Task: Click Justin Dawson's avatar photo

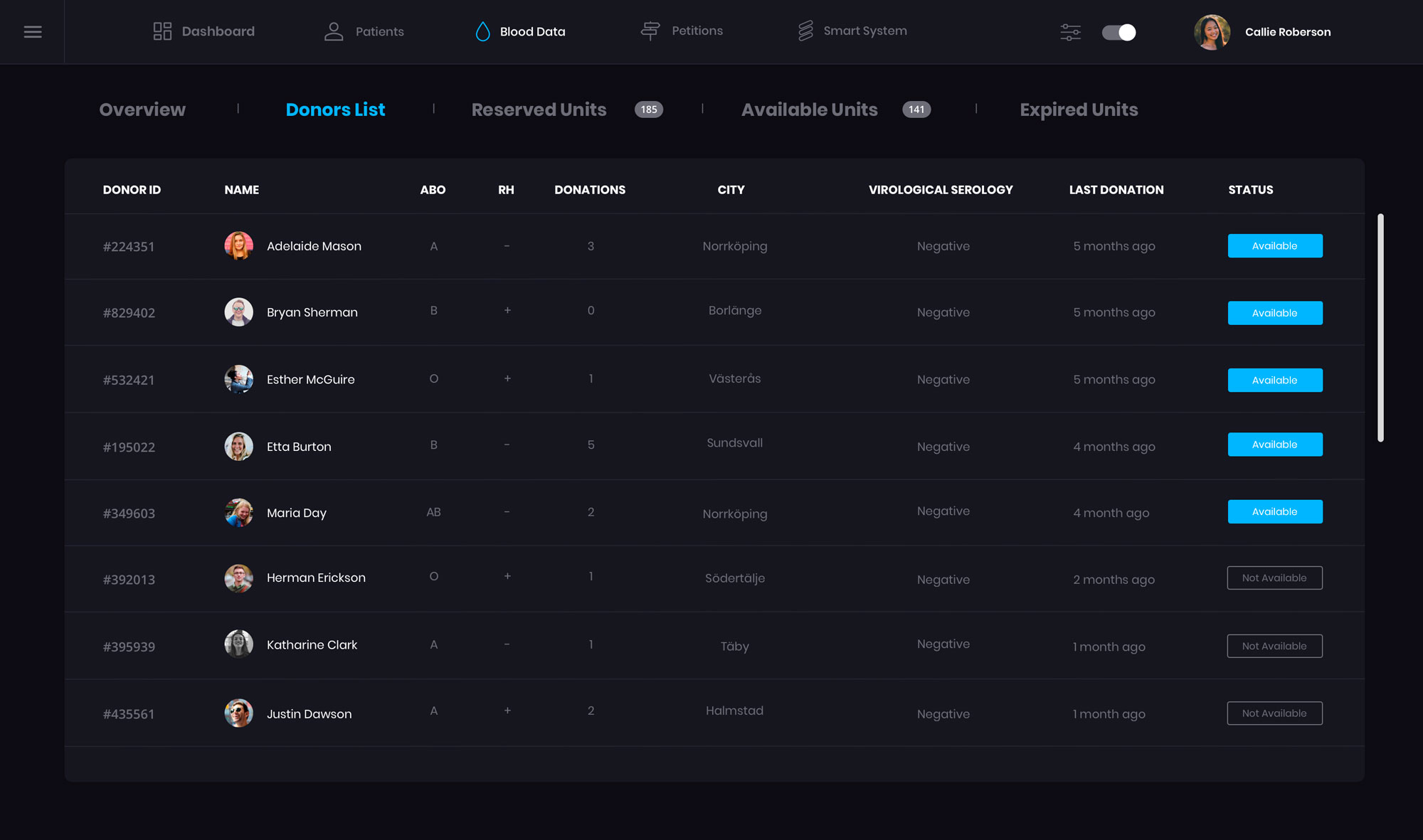Action: pos(238,713)
